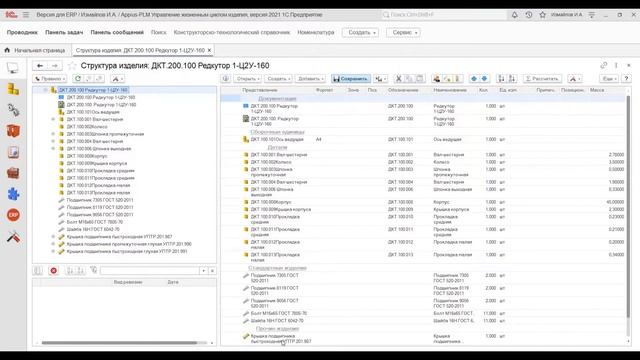Clear the lower panel filter field
The width and height of the screenshot is (640, 360).
[x=212, y=271]
